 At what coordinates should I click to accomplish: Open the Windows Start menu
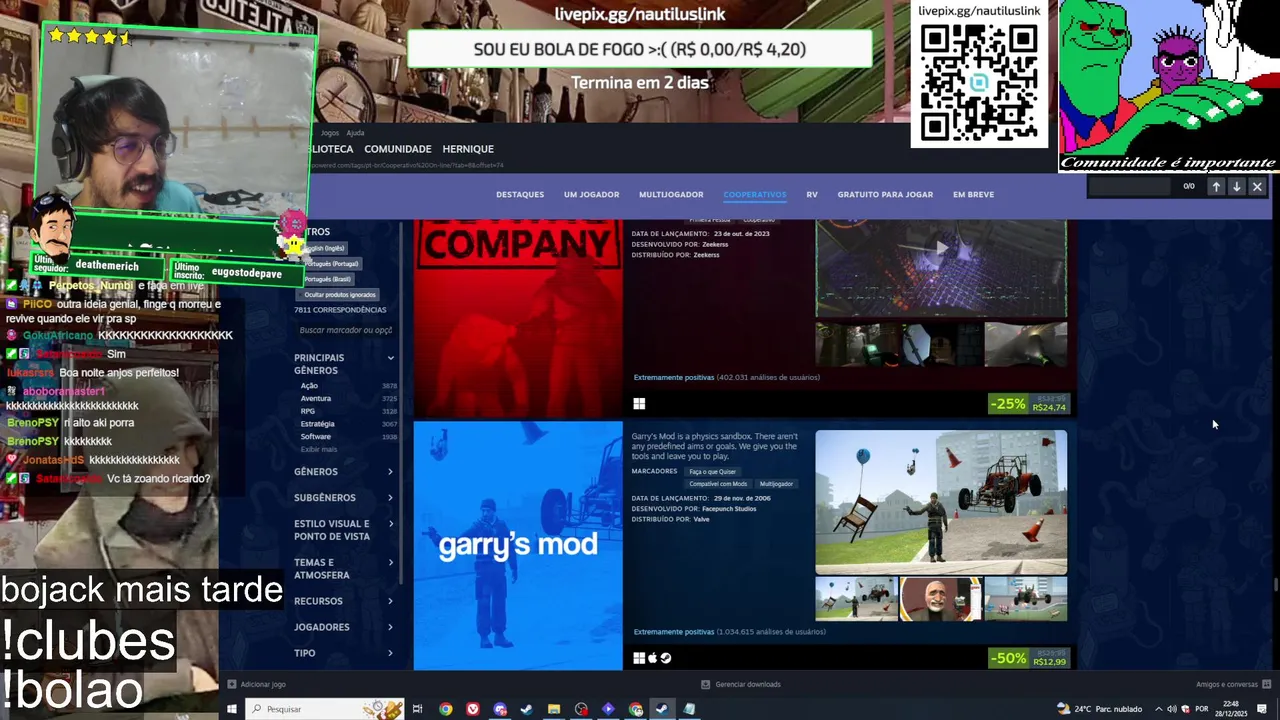point(231,709)
